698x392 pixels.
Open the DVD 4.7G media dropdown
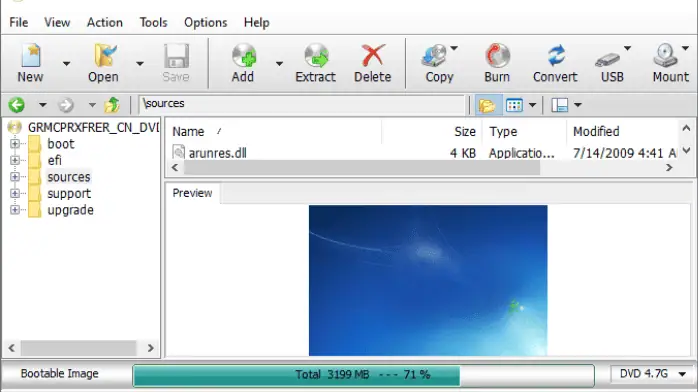(x=652, y=374)
